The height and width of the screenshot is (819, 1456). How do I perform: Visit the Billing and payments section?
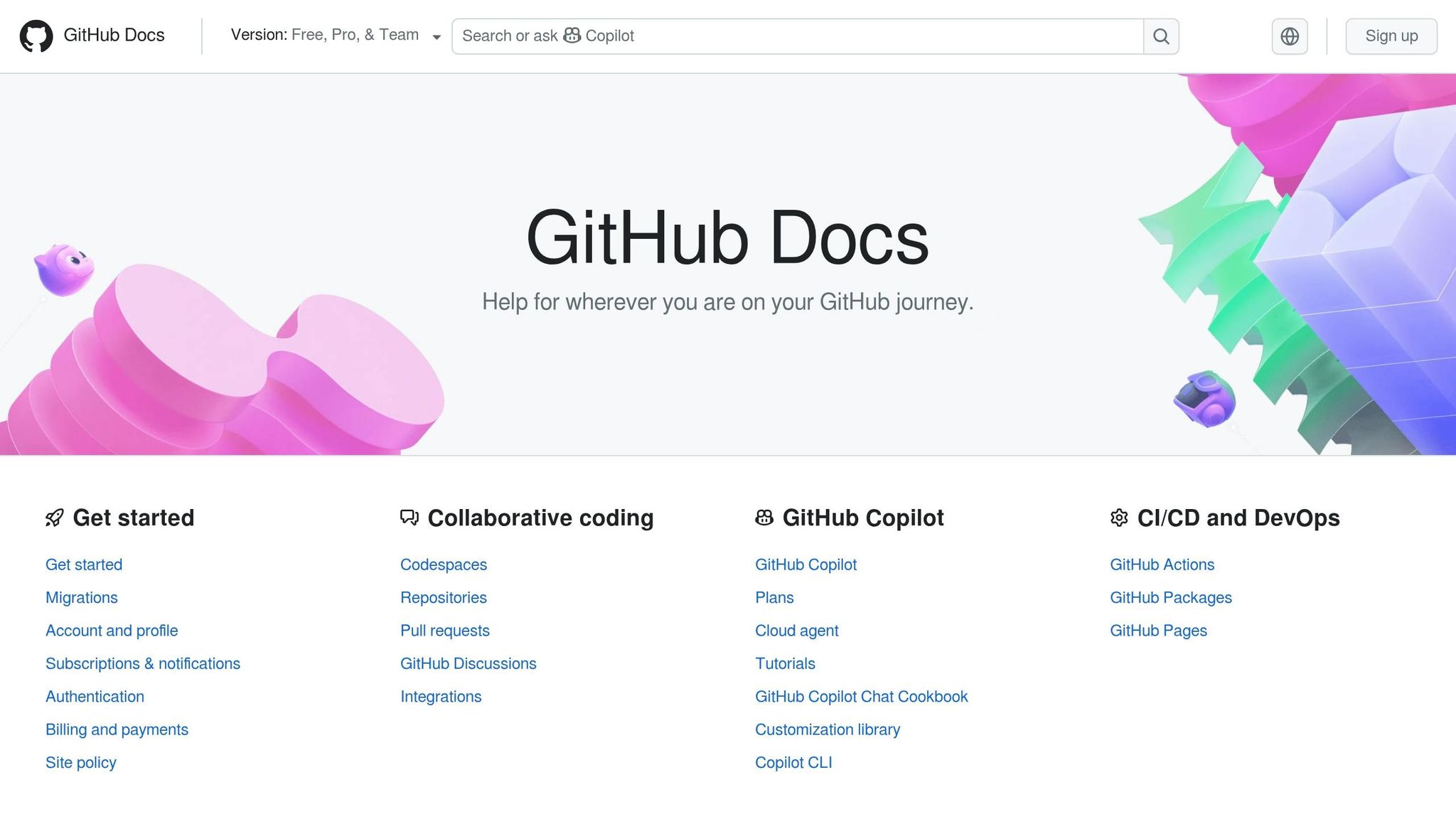coord(117,729)
